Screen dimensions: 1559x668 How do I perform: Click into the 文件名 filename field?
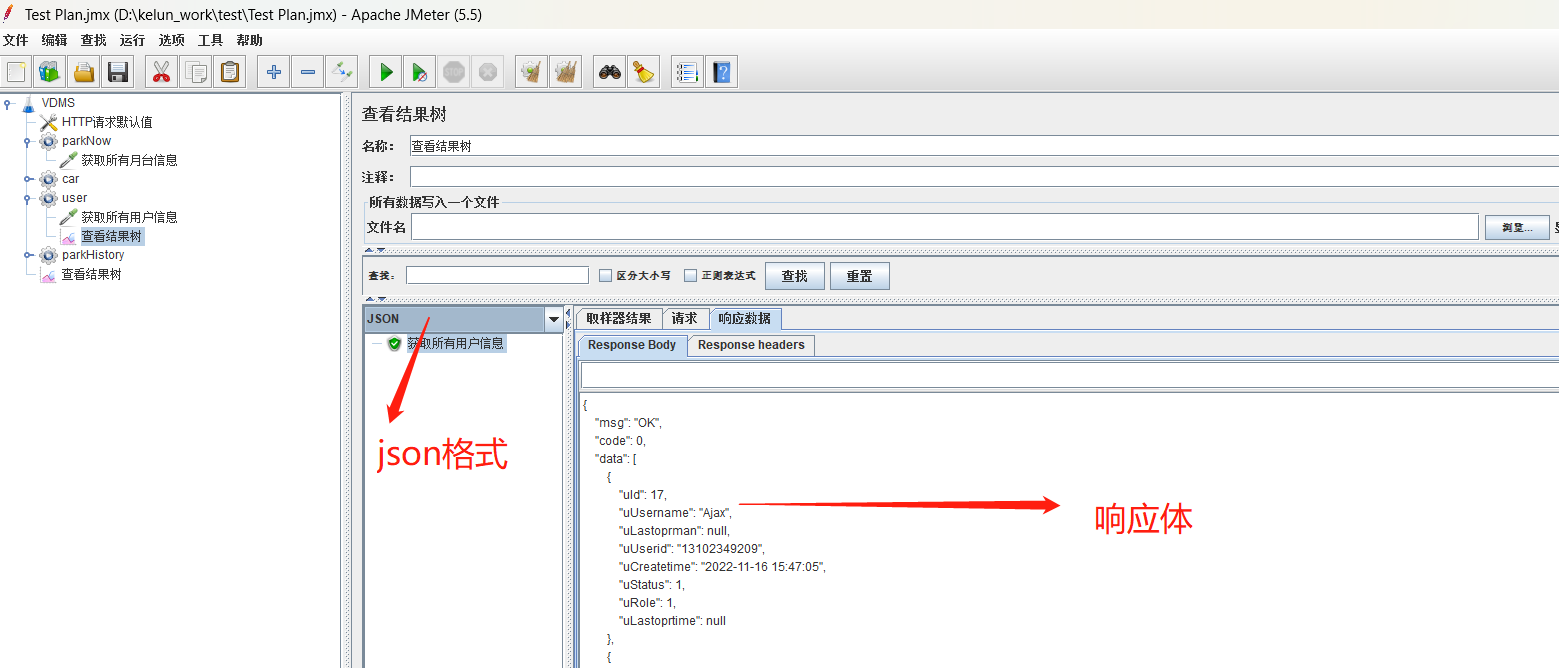(945, 227)
